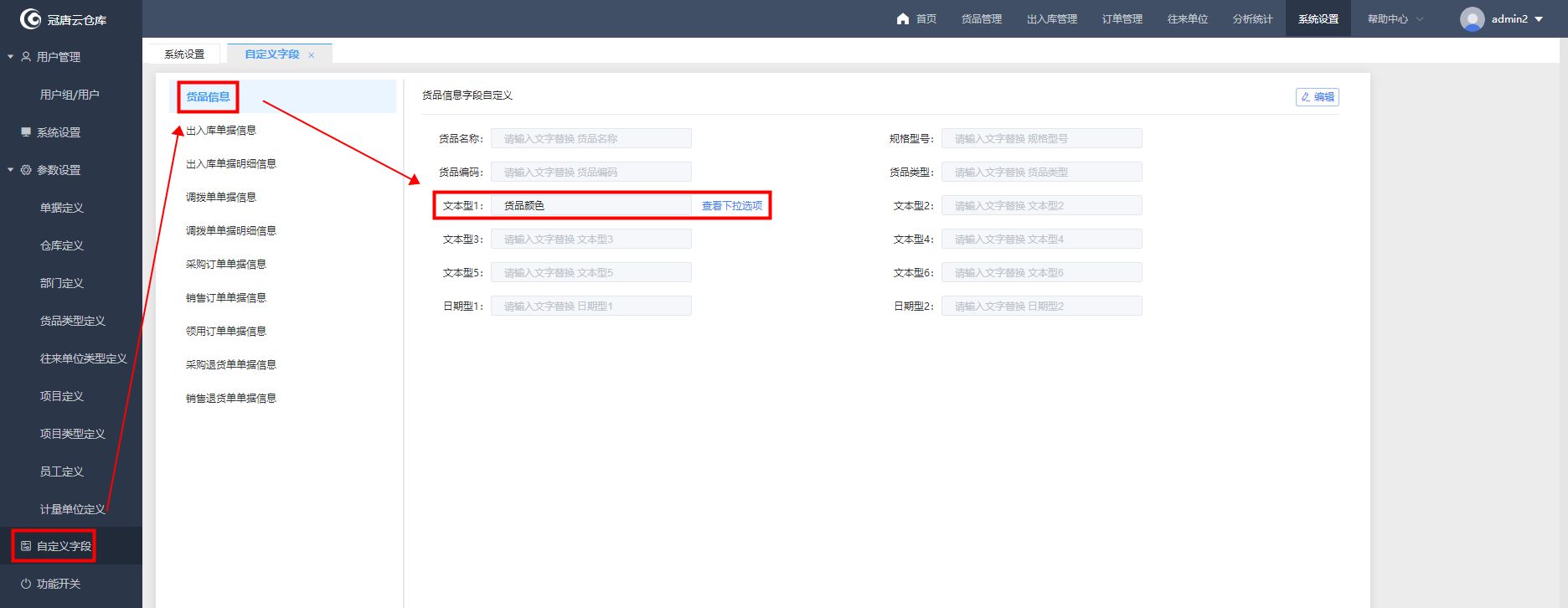Open 单据定义 in the sidebar
1568x608 pixels.
62,208
